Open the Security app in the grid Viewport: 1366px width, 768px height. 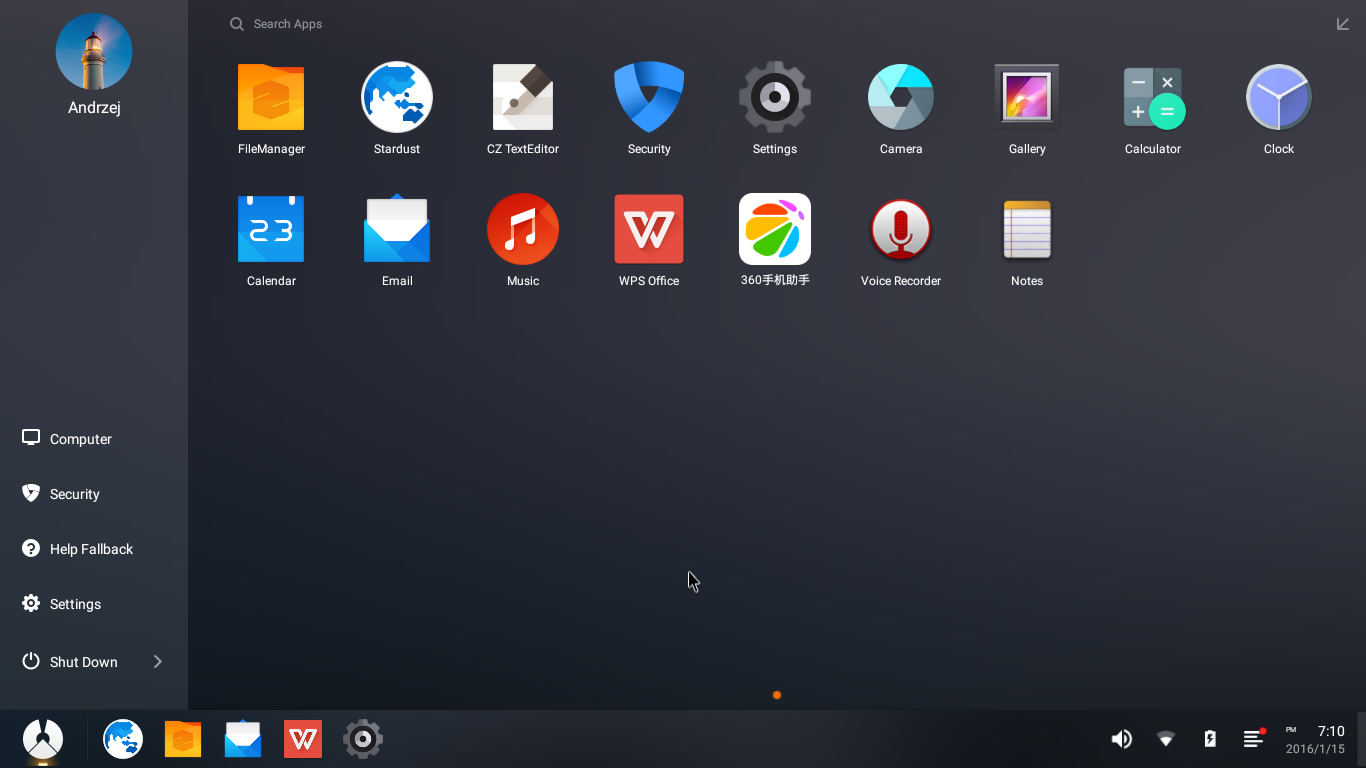point(649,97)
